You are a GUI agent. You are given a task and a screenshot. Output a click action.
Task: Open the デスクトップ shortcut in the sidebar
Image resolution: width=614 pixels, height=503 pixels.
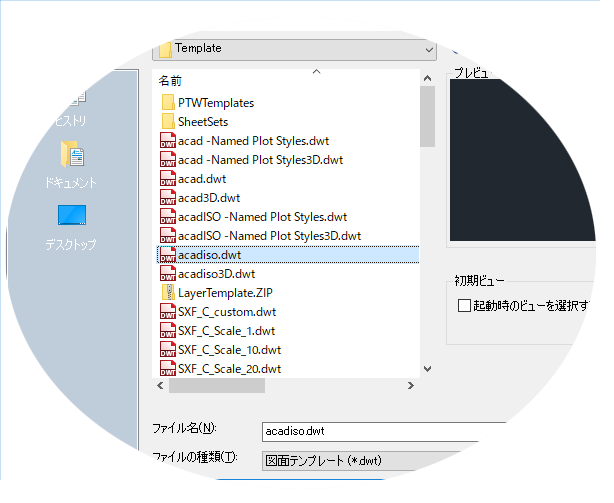pos(71,227)
